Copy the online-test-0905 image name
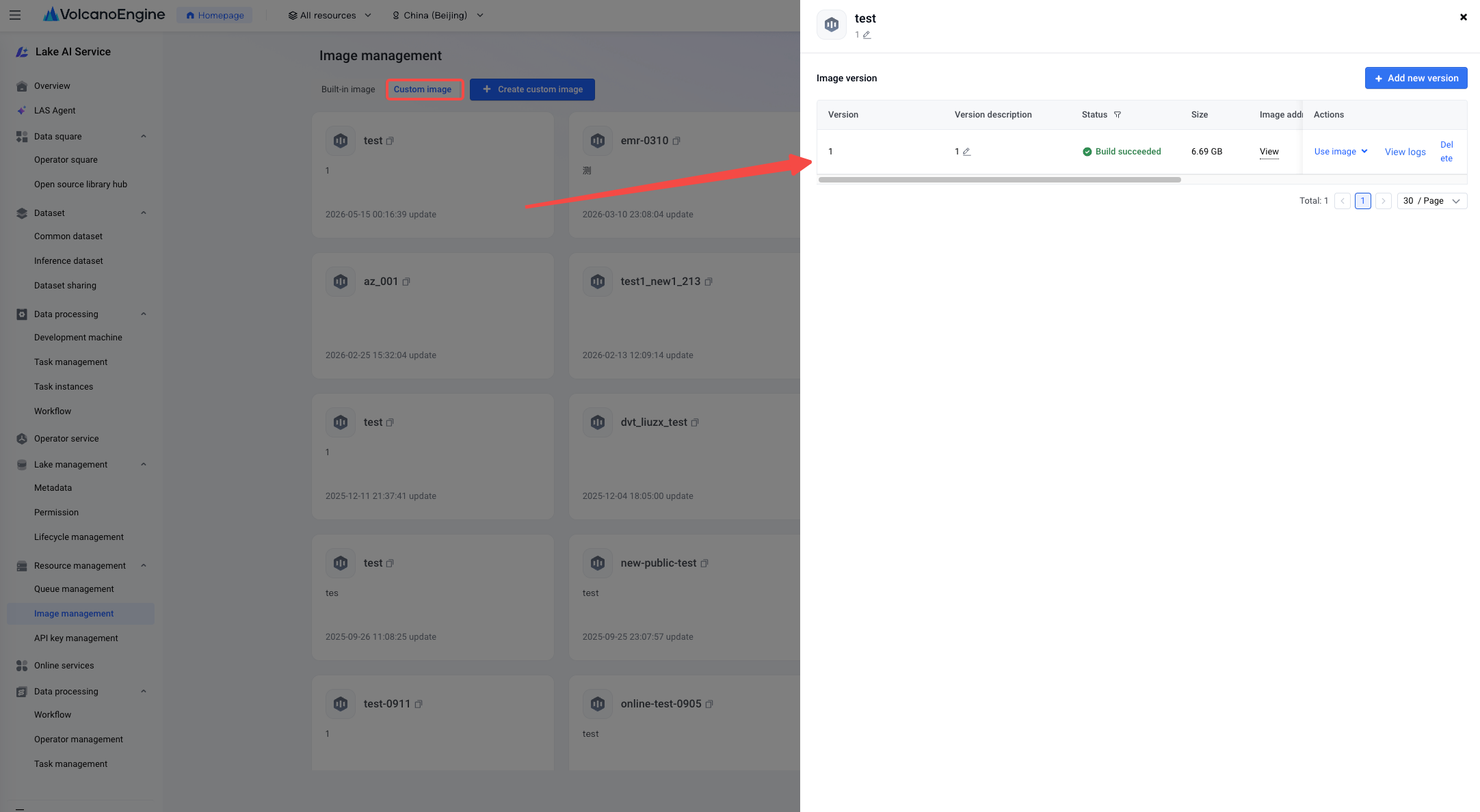Viewport: 1480px width, 812px height. click(709, 704)
